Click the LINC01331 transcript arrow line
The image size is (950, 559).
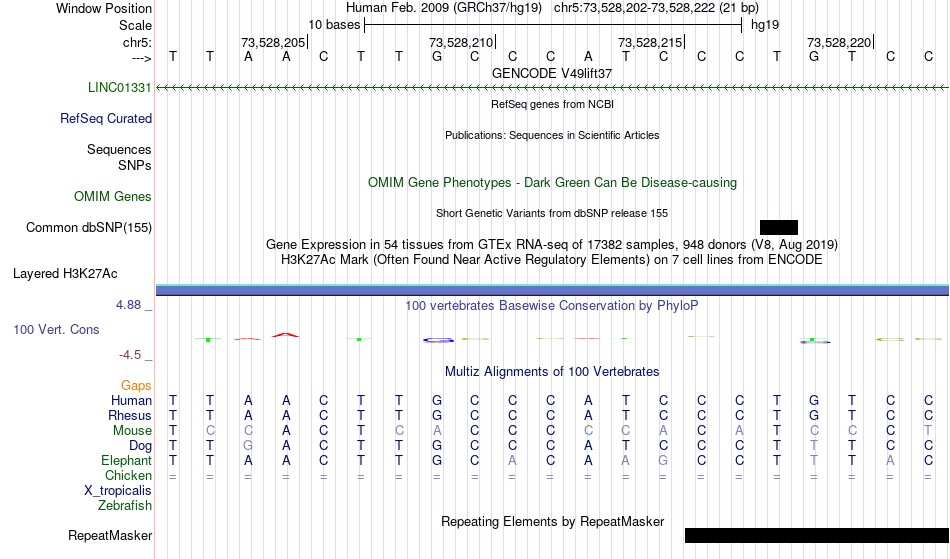(x=553, y=88)
